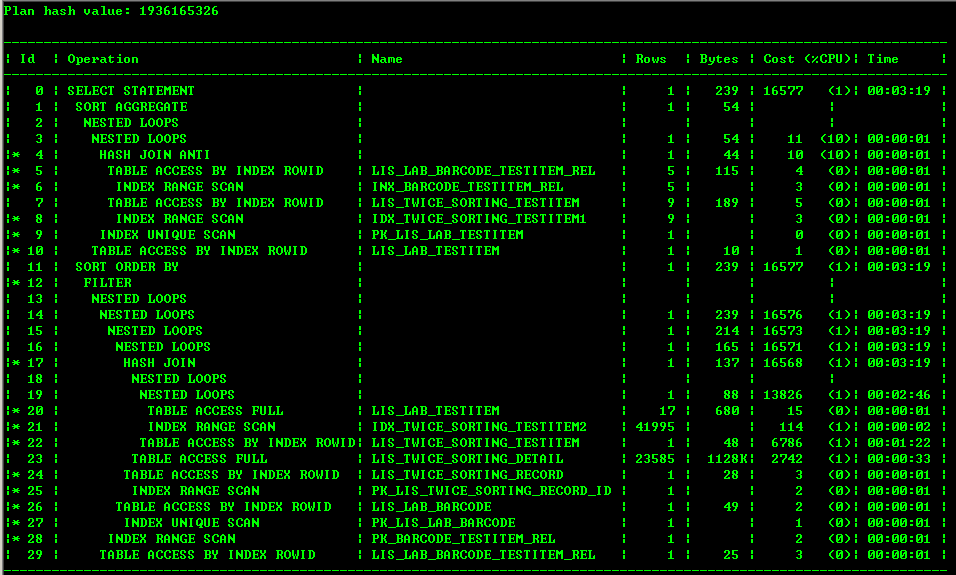Click INDEX RANGE SCAN in row 28
Viewport: 956px width, 575px height.
coord(171,538)
